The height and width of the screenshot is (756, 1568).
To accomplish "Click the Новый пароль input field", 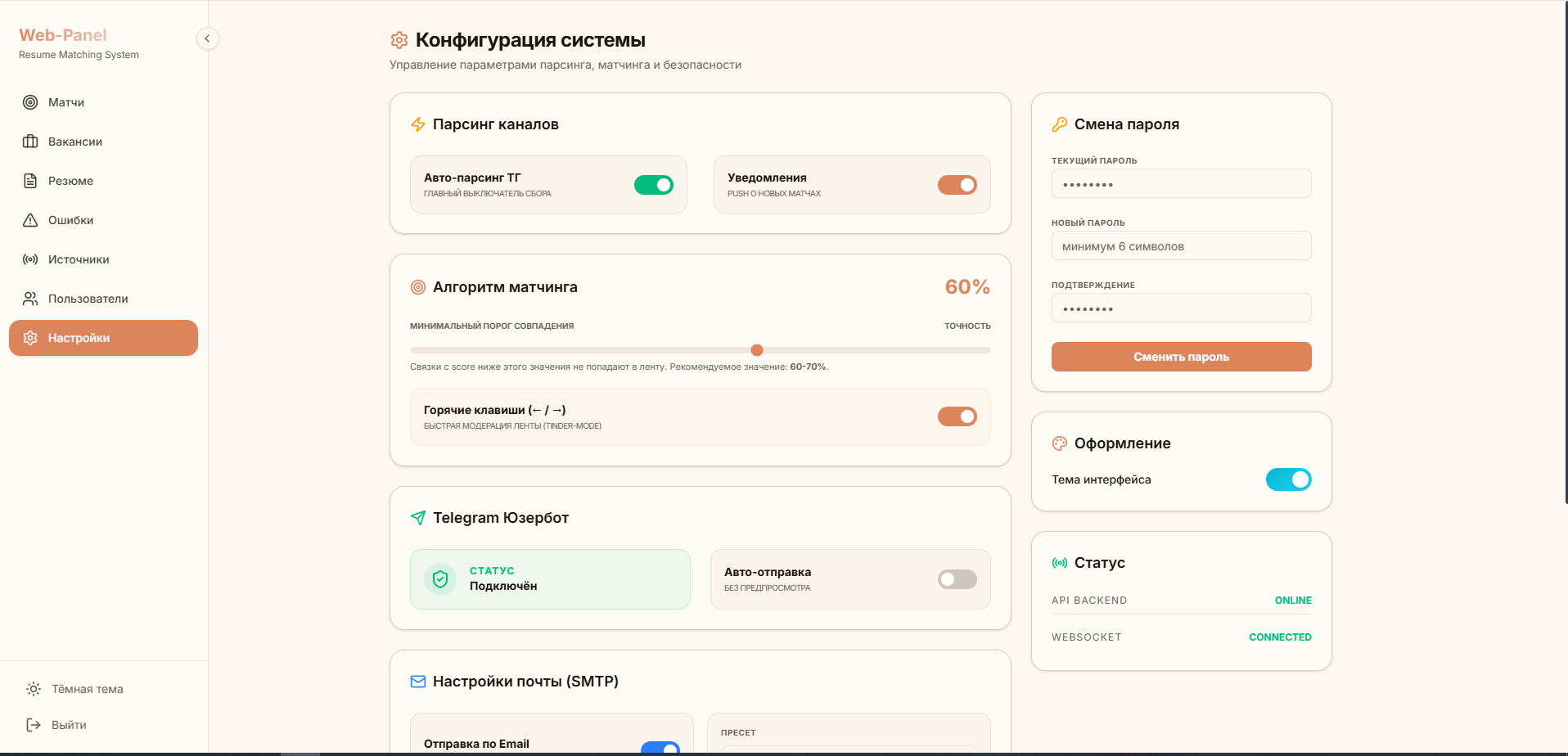I will tap(1182, 245).
